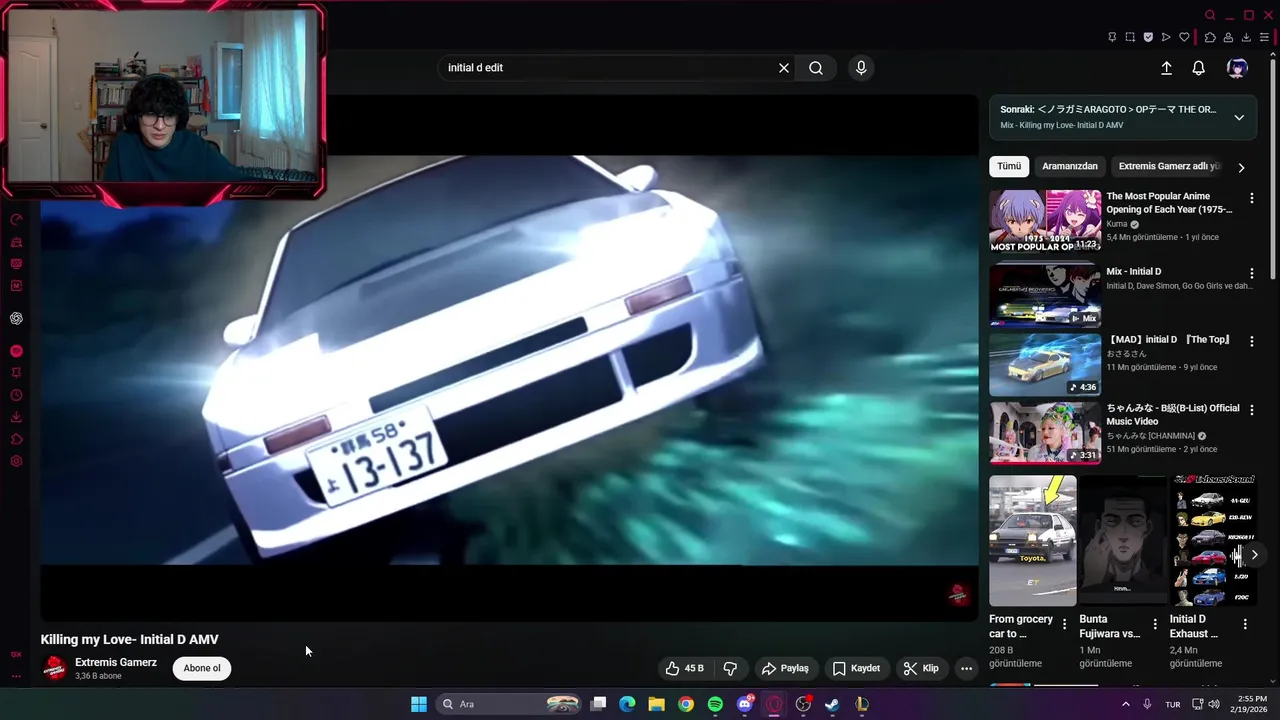Viewport: 1280px width, 720px height.
Task: Show hidden system tray icons chevron
Action: [x=1125, y=704]
